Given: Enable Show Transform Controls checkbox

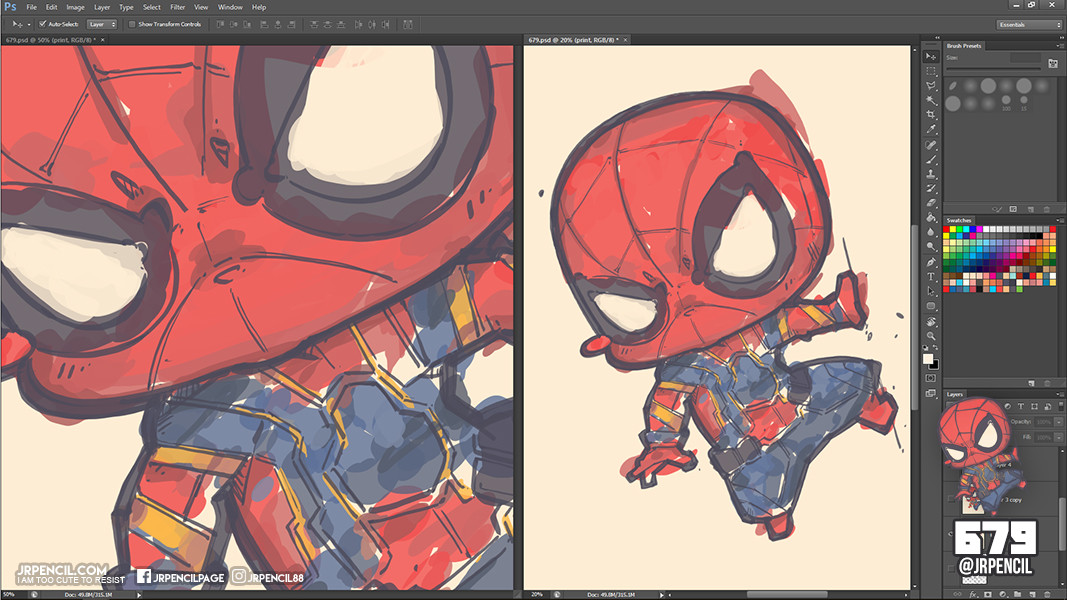Looking at the screenshot, I should [132, 24].
